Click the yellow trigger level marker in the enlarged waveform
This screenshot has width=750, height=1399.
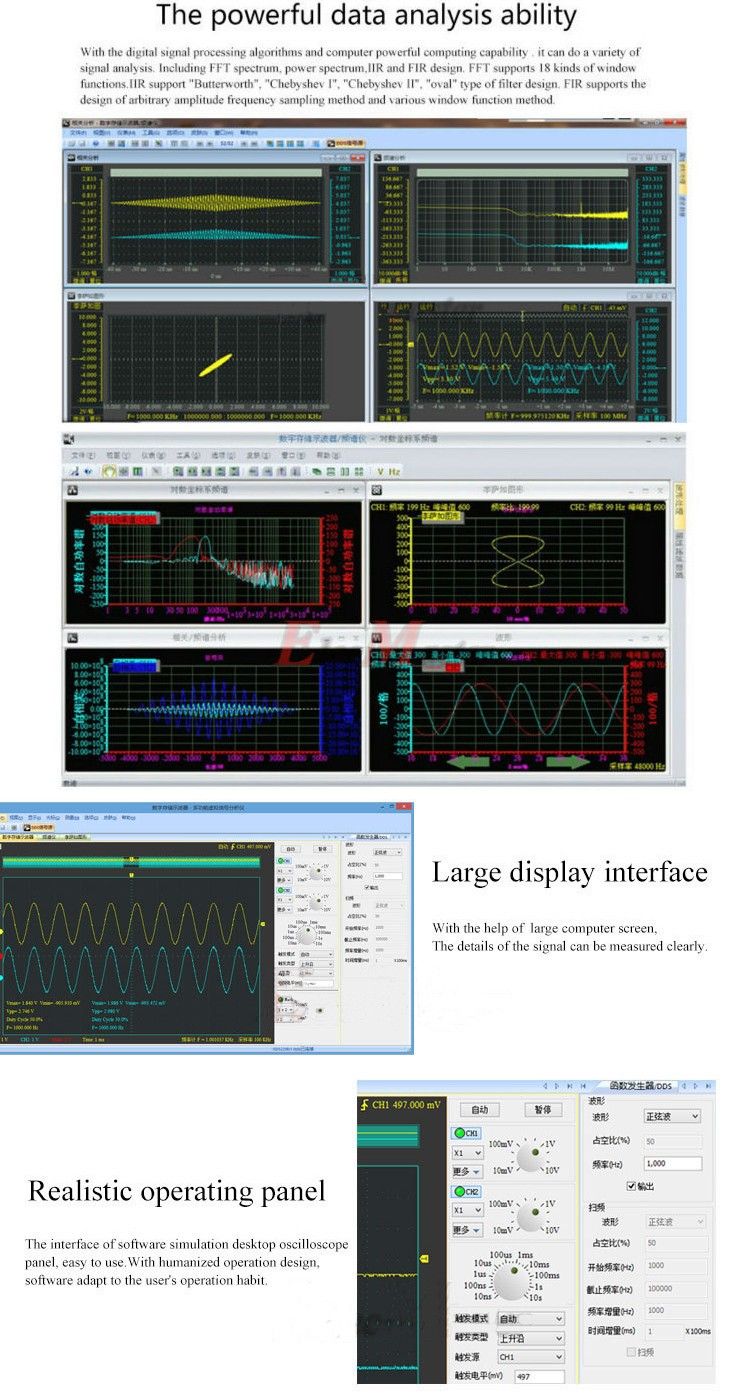(x=423, y=1257)
